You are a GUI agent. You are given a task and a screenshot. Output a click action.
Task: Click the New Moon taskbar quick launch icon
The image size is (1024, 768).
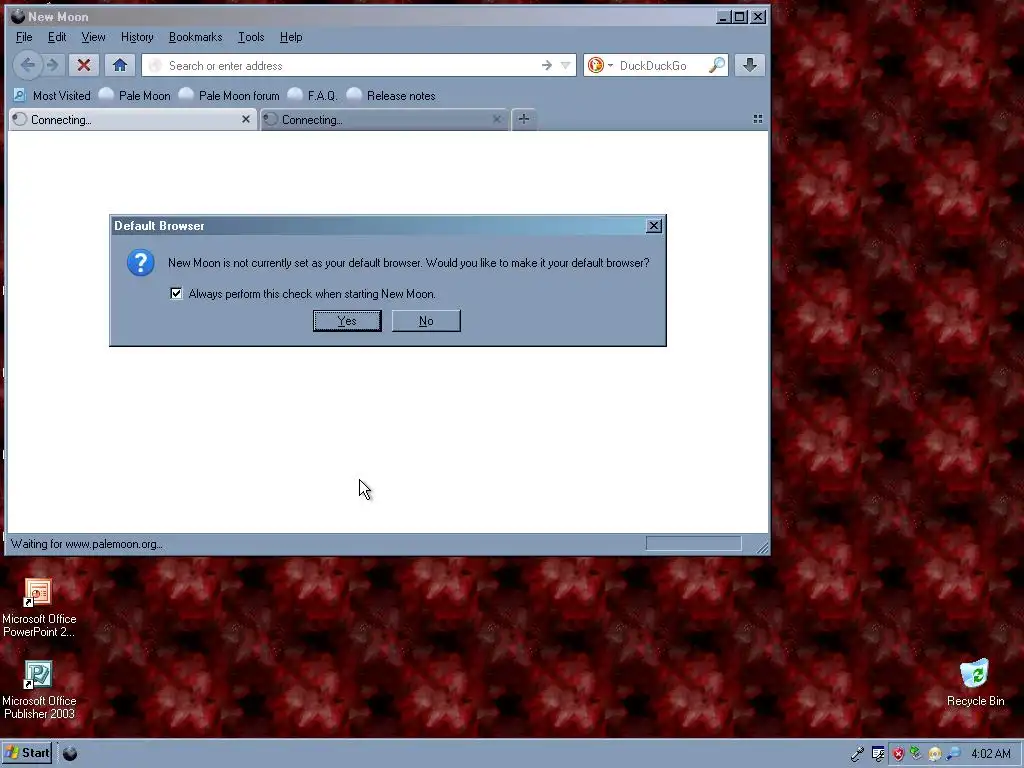[70, 753]
